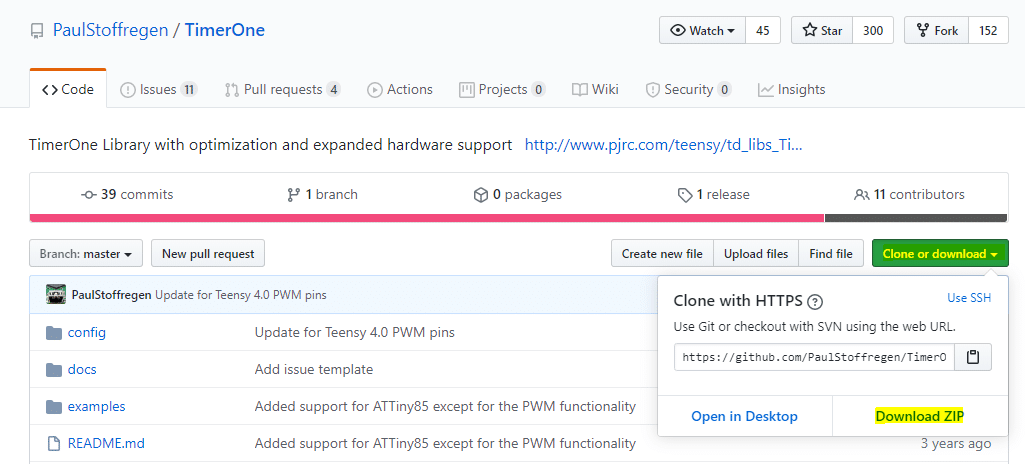Switch to the Issues tab
1025x464 pixels.
pyautogui.click(x=158, y=90)
